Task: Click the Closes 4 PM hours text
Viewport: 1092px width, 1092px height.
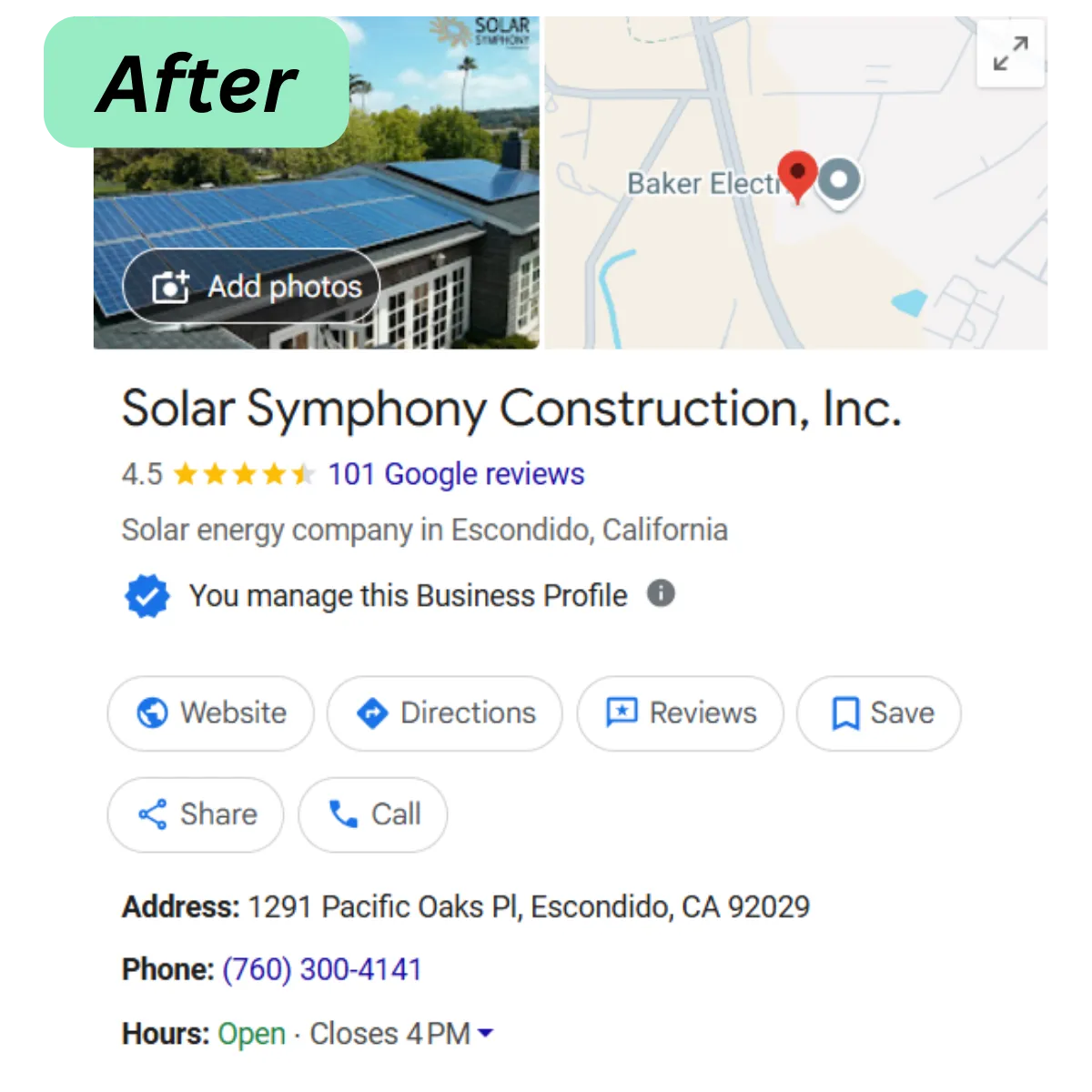Action: (x=389, y=1034)
